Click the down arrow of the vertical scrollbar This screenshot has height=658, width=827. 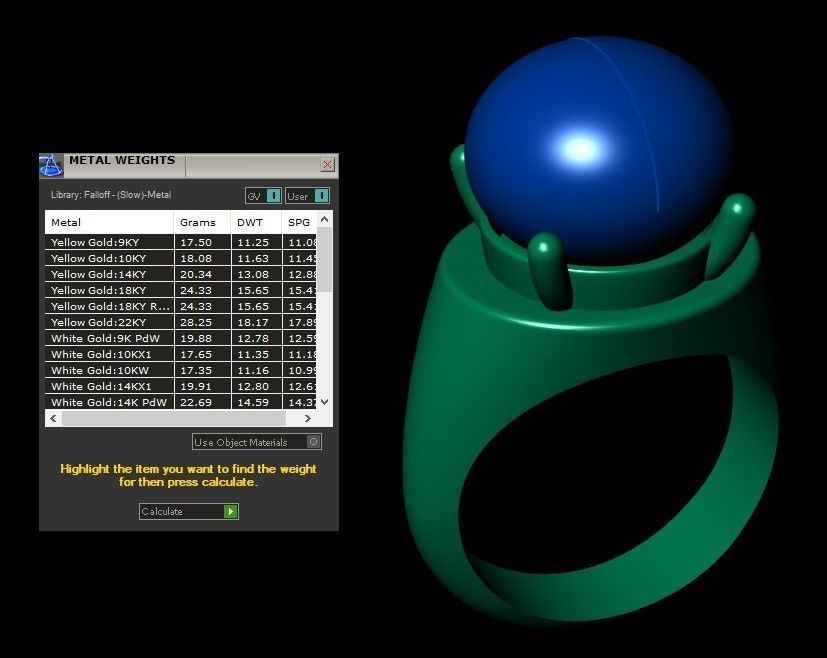[325, 402]
